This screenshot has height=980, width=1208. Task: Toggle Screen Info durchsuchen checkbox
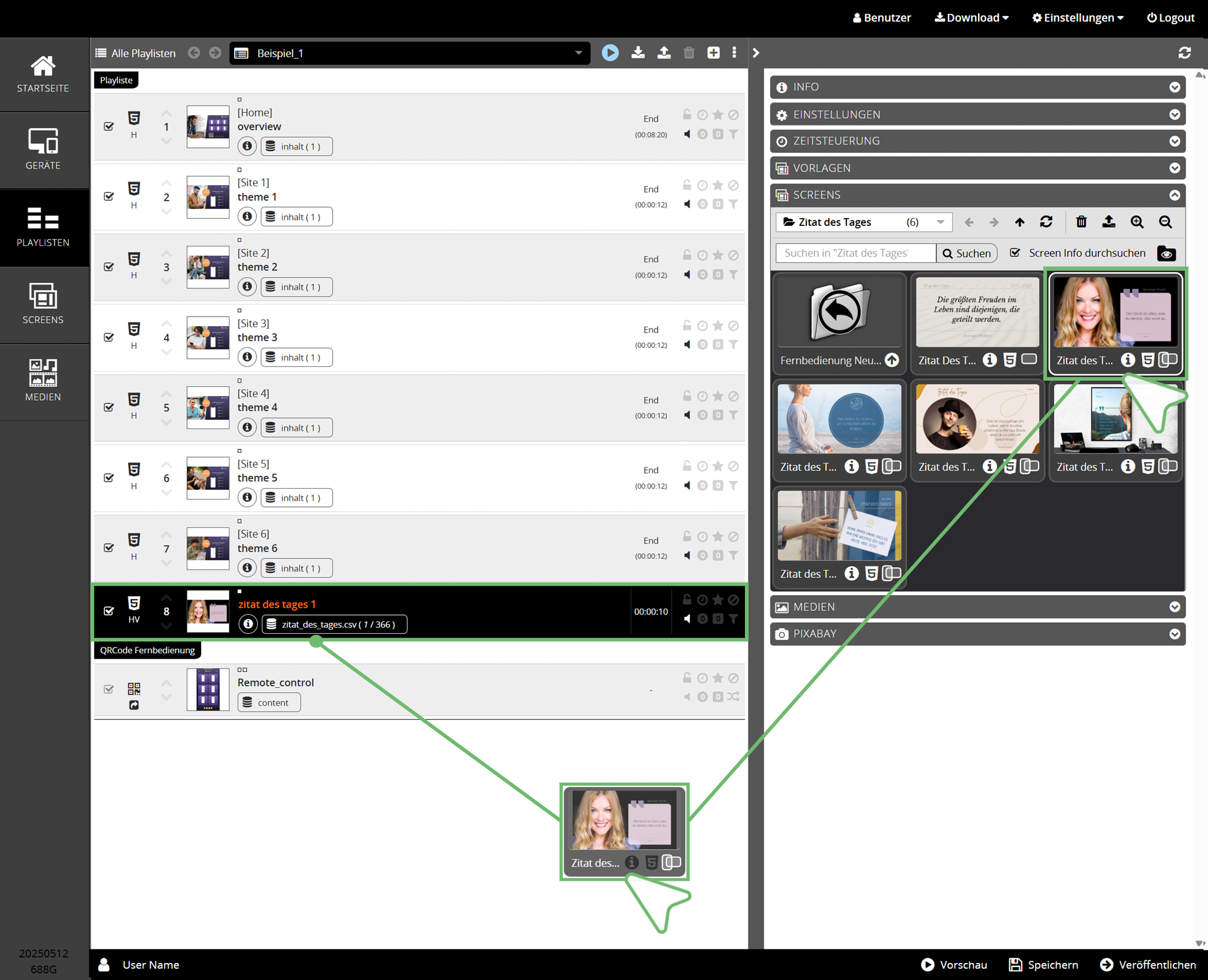pos(1015,253)
